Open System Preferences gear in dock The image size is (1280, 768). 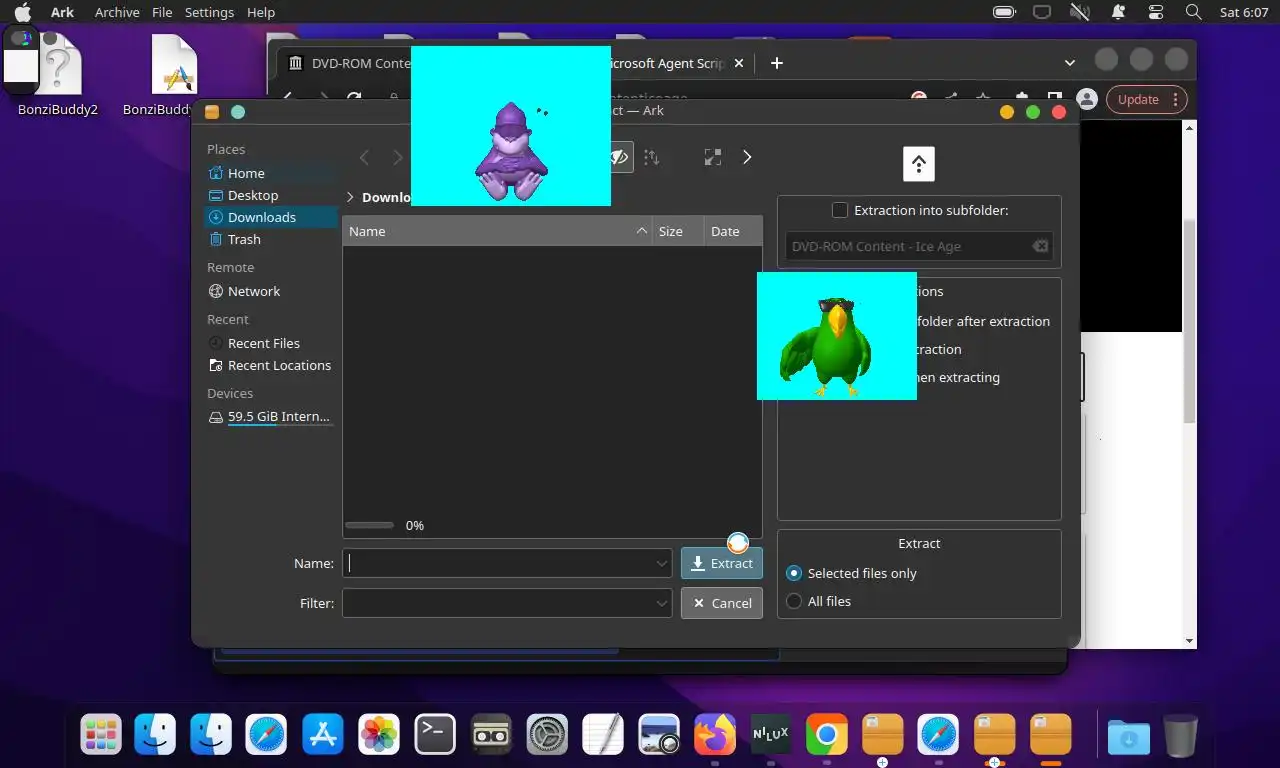[x=547, y=736]
